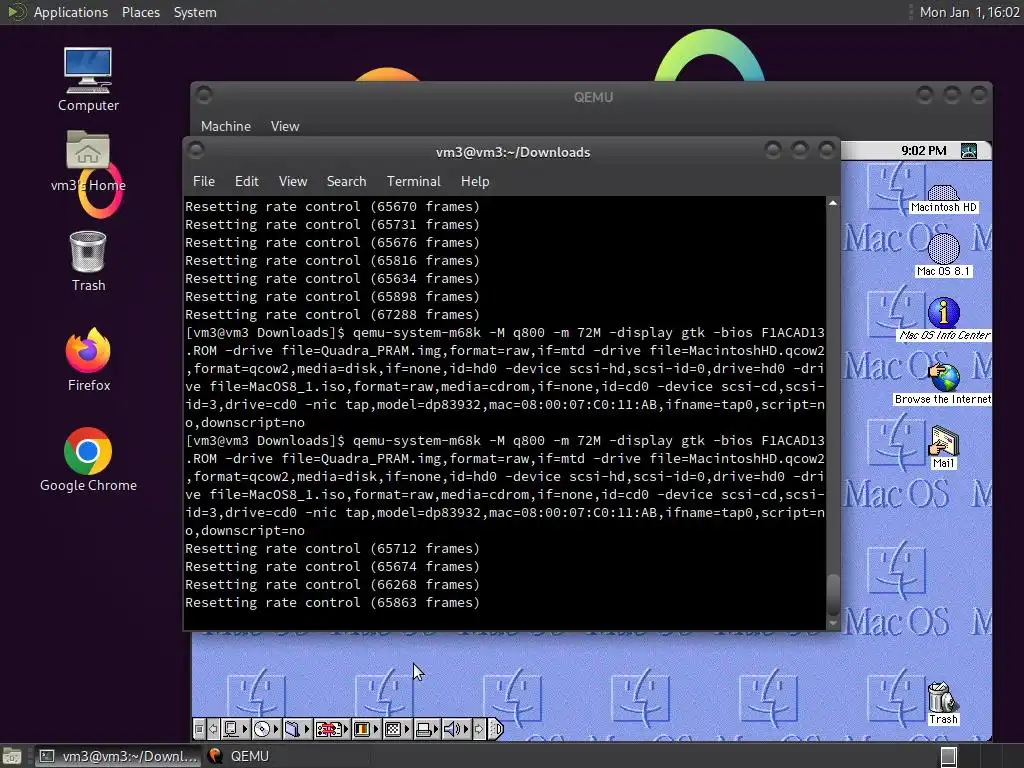Click line 'Resetting rate control (65670 frames)'

click(x=332, y=206)
